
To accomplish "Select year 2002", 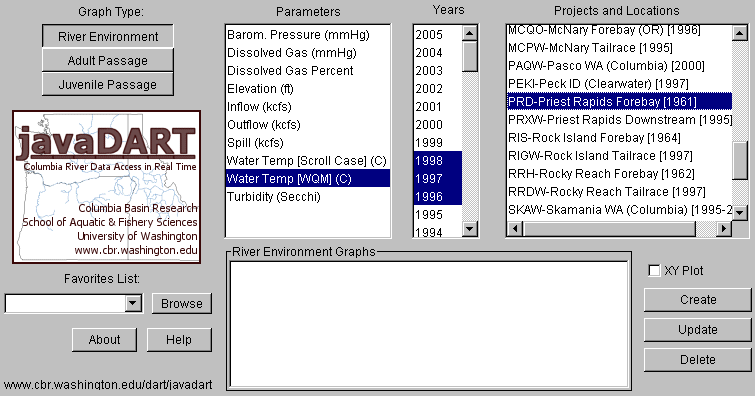I will coord(438,89).
